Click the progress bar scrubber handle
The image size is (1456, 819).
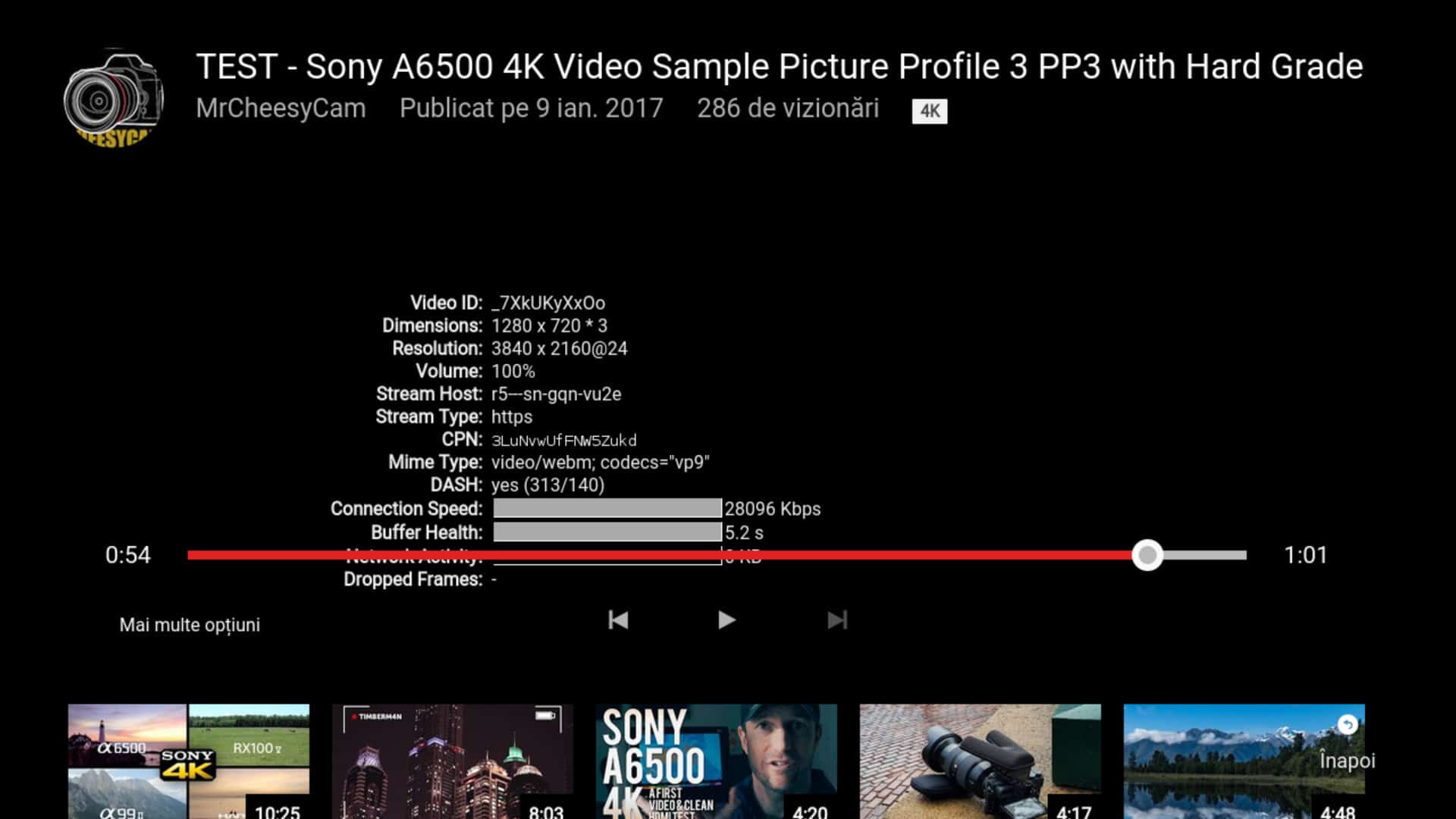coord(1147,555)
